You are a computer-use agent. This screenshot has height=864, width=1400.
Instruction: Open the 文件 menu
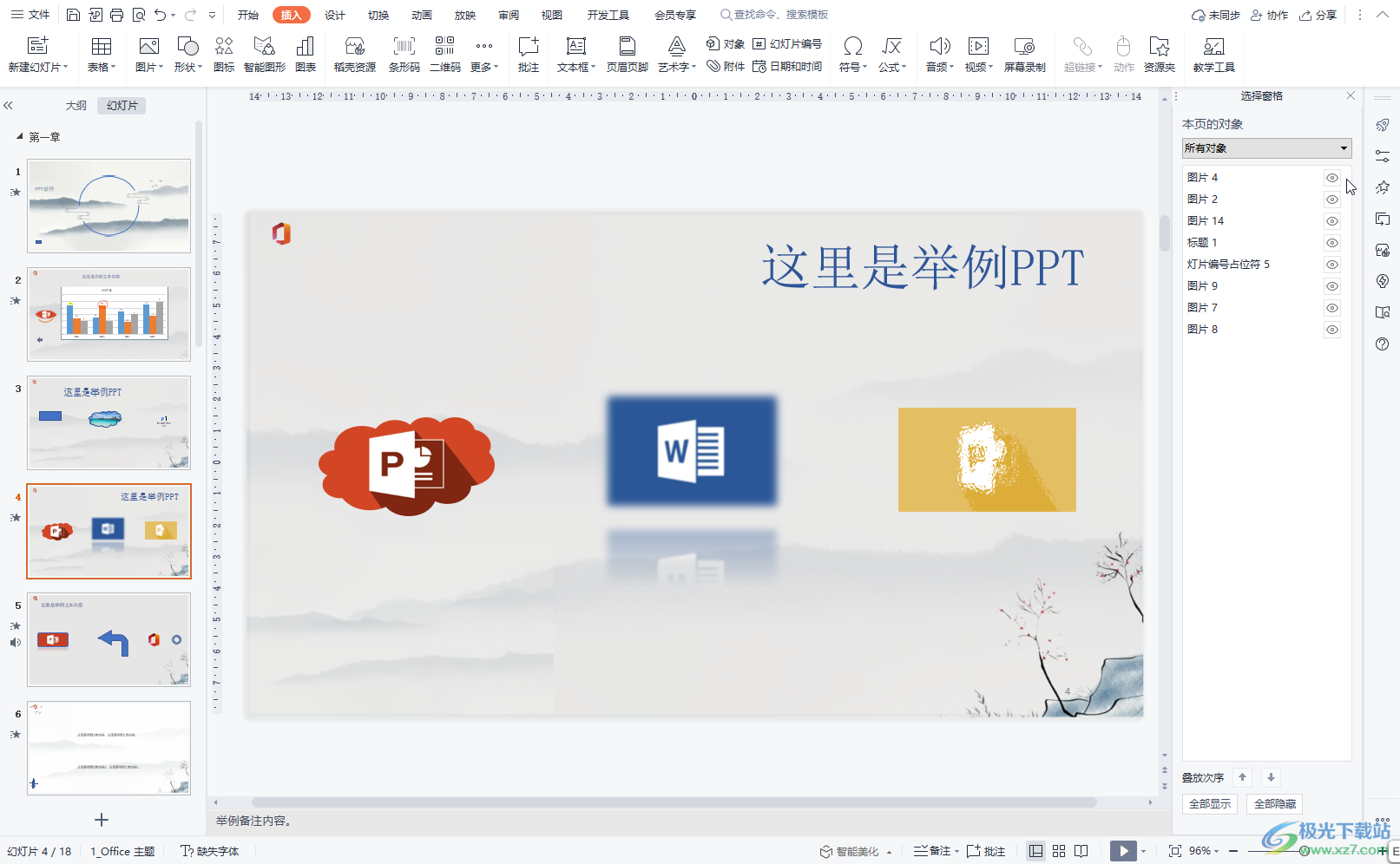click(x=30, y=15)
